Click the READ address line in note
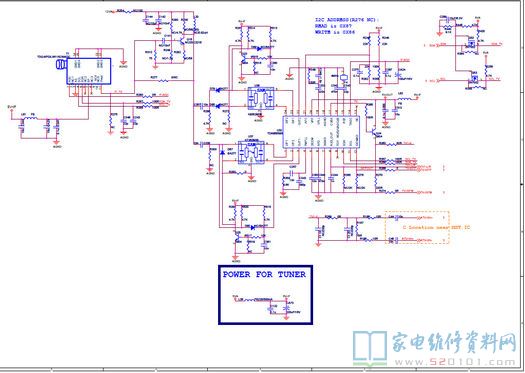525x373 pixels. [333, 26]
